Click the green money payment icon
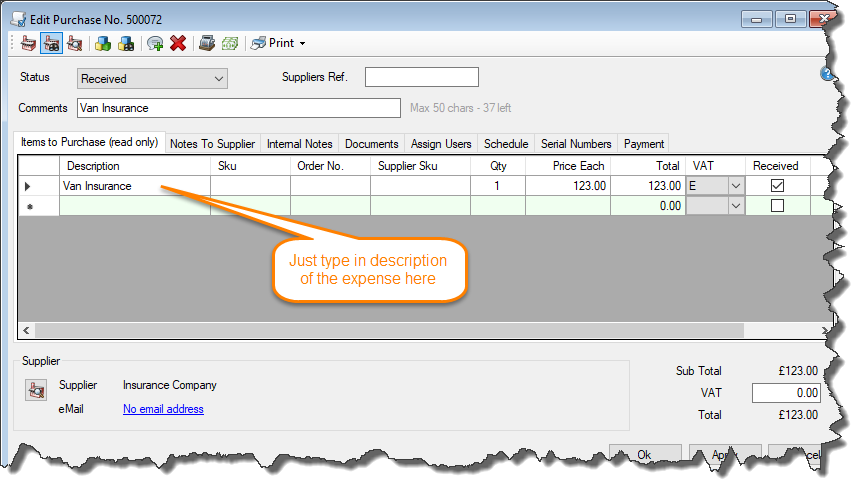This screenshot has width=866, height=492. 230,43
